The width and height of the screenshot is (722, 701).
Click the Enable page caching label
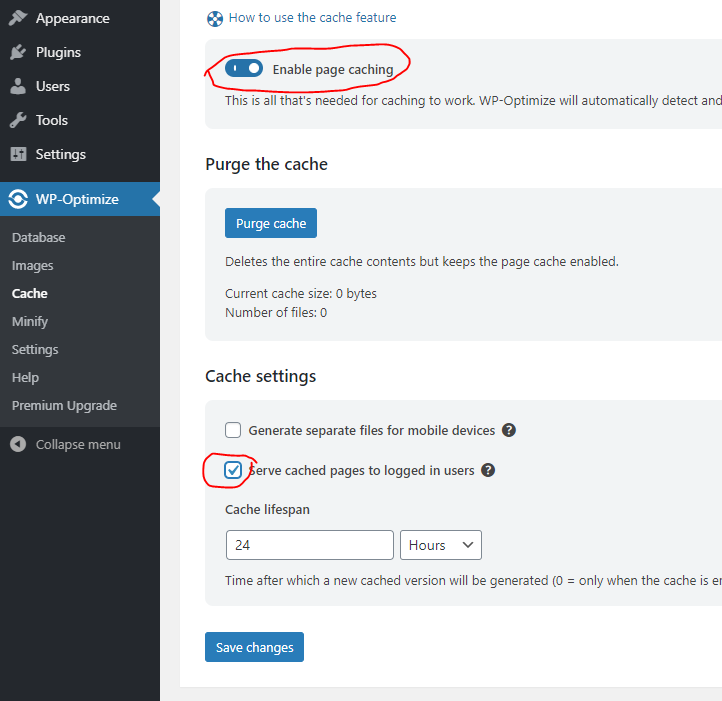(333, 70)
